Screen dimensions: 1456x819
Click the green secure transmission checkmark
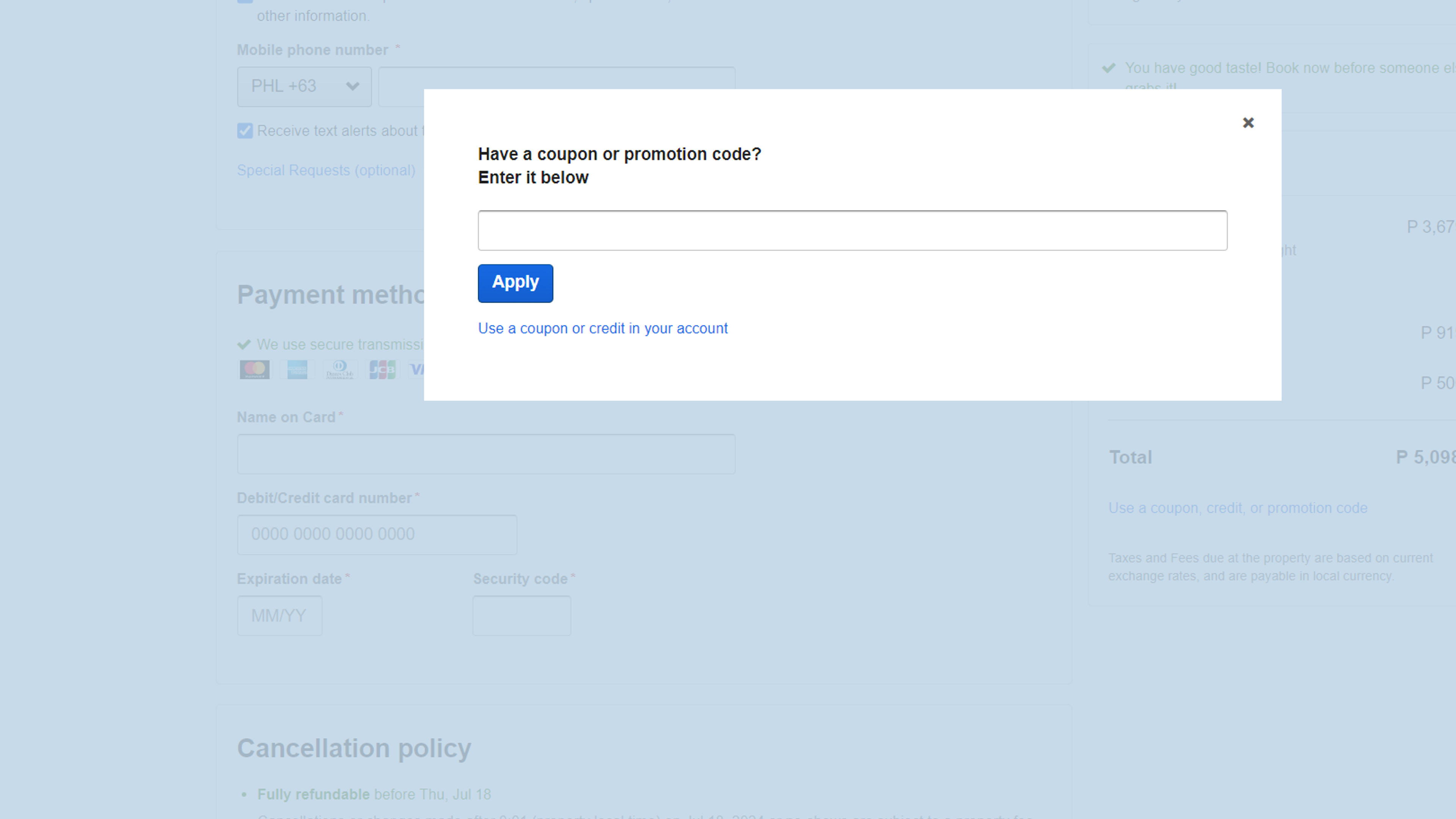[243, 344]
